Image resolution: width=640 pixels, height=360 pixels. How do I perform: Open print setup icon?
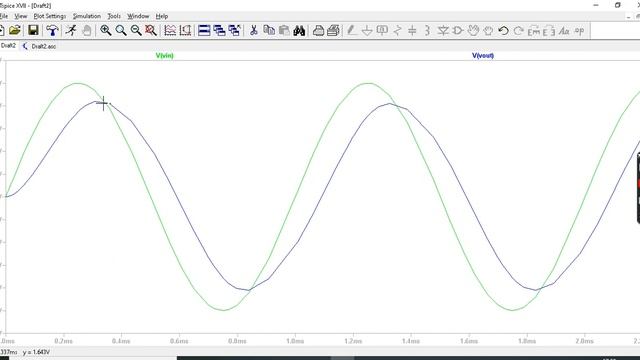(333, 30)
